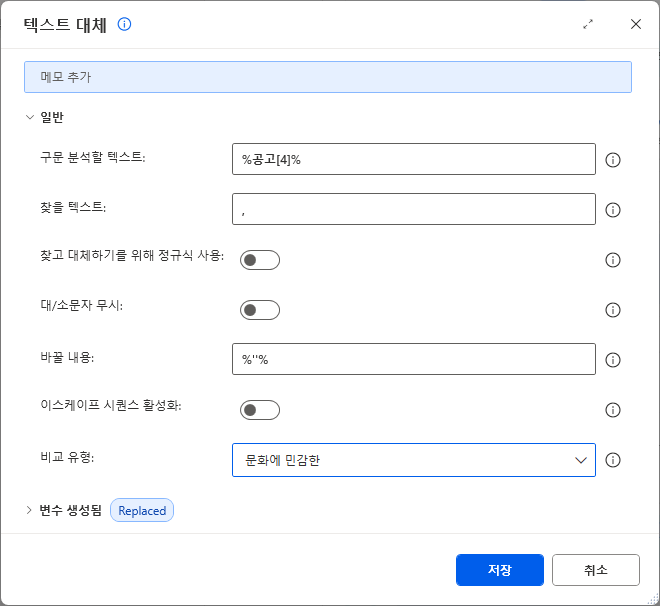
Task: Open info icon beside 텍스트 대체 title
Action: point(124,24)
